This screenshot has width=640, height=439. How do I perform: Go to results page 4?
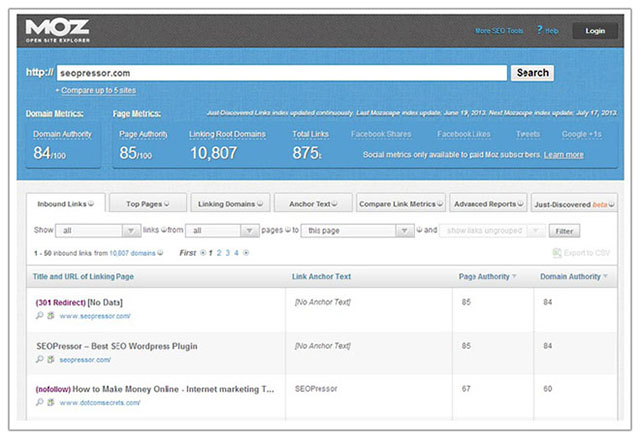pos(236,253)
